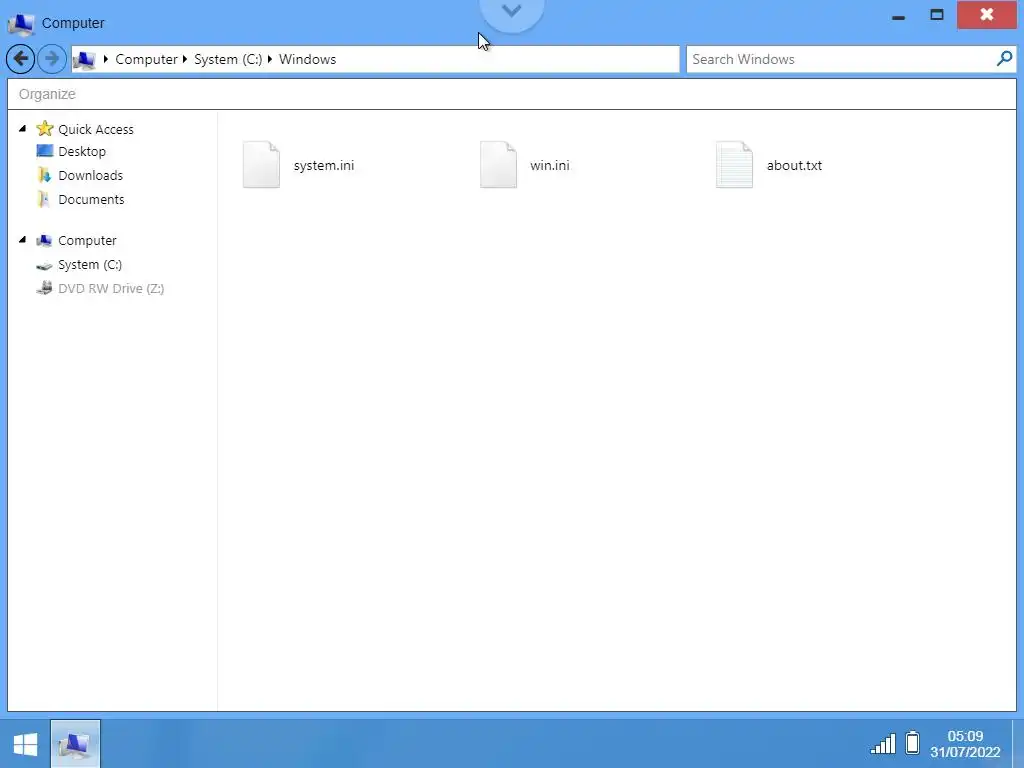Open the Start menu Windows logo
This screenshot has height=768, width=1024.
[25, 744]
